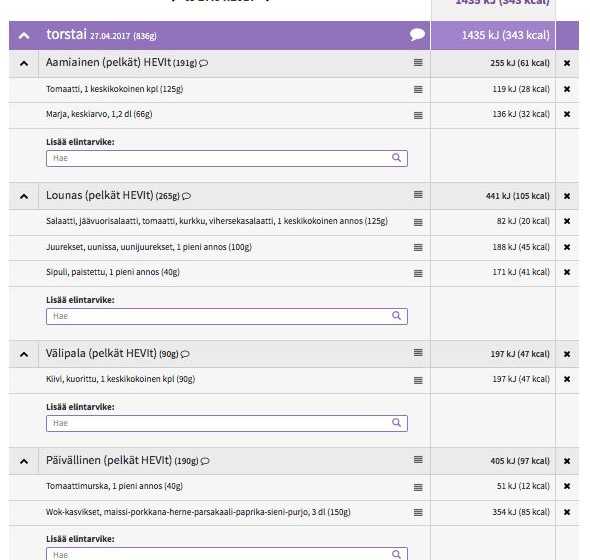Open list menu for Juurekset, uunissa row
This screenshot has height=560, width=590.
coord(418,247)
